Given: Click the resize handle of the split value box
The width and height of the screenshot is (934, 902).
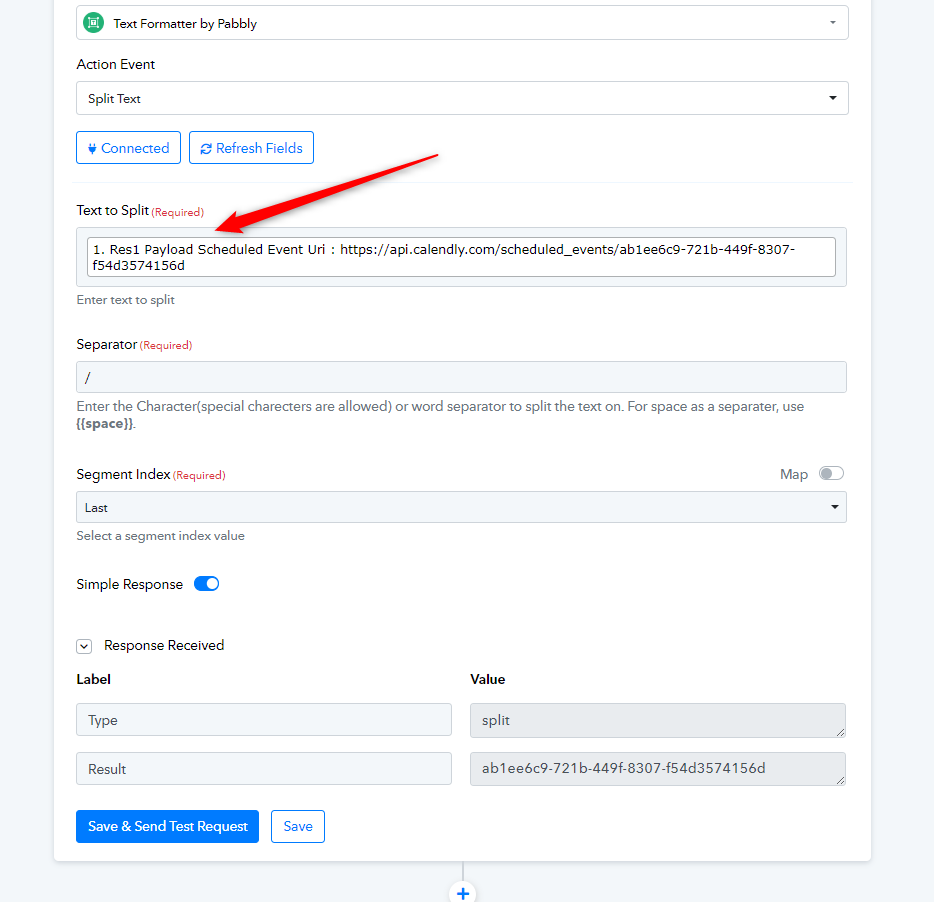Looking at the screenshot, I should click(840, 732).
